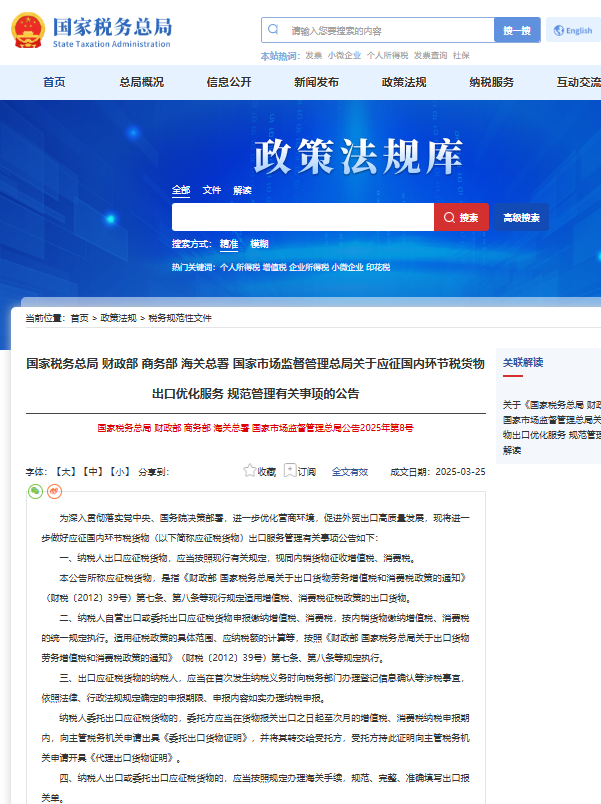601x804 pixels.
Task: Select the 文件 search tab
Action: tap(211, 190)
